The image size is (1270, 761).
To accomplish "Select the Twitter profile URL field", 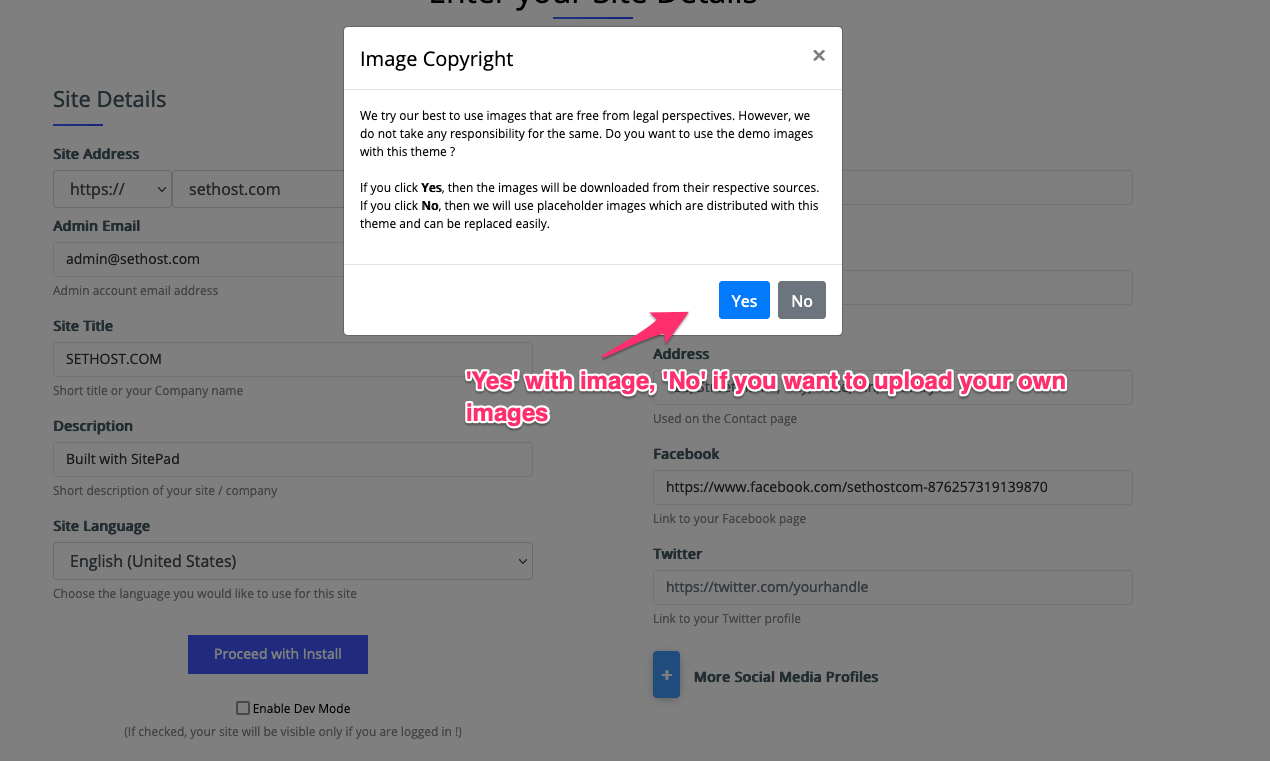I will tap(892, 587).
